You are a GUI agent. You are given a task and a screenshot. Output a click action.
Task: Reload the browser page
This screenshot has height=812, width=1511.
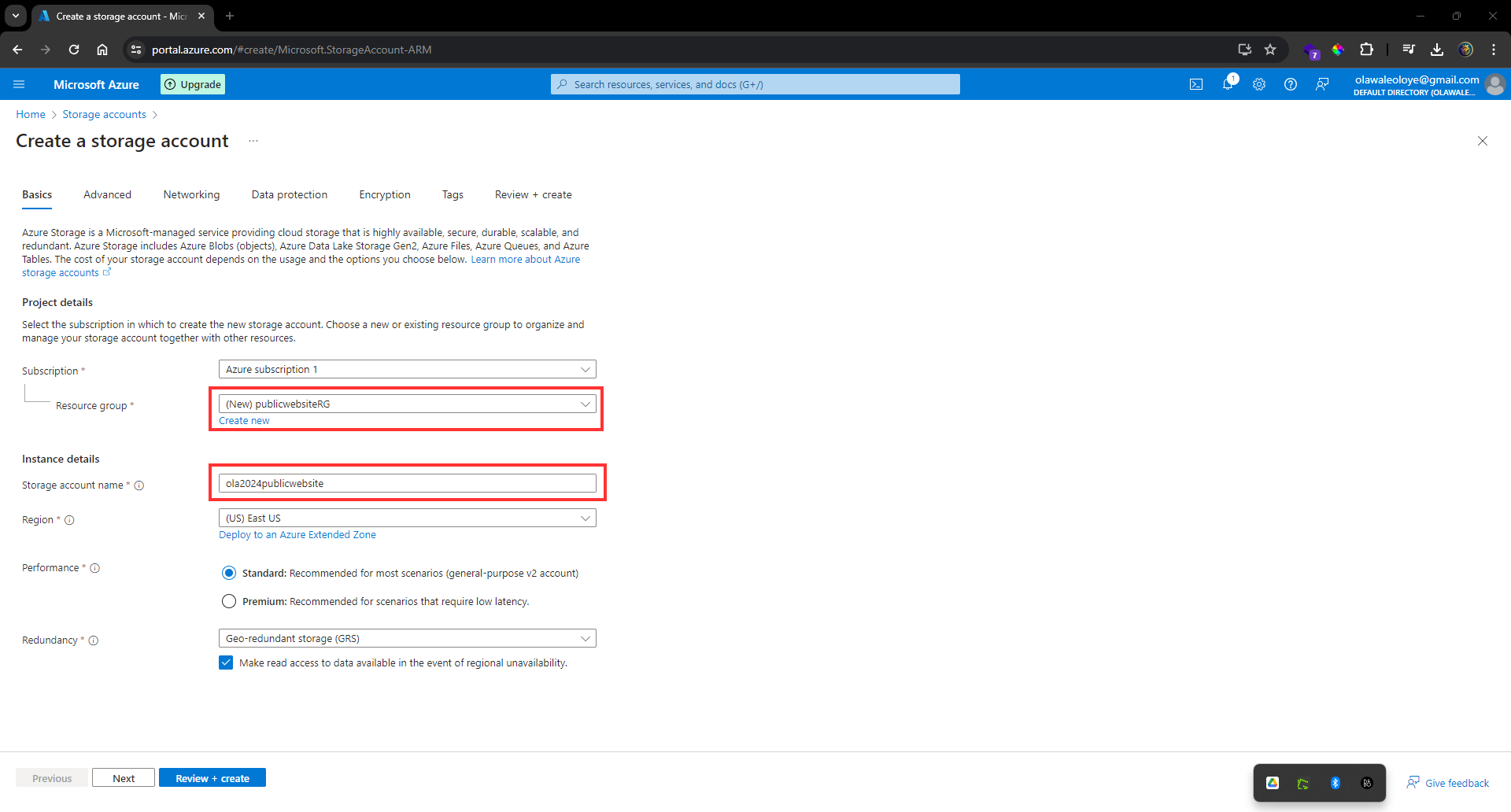pyautogui.click(x=74, y=50)
